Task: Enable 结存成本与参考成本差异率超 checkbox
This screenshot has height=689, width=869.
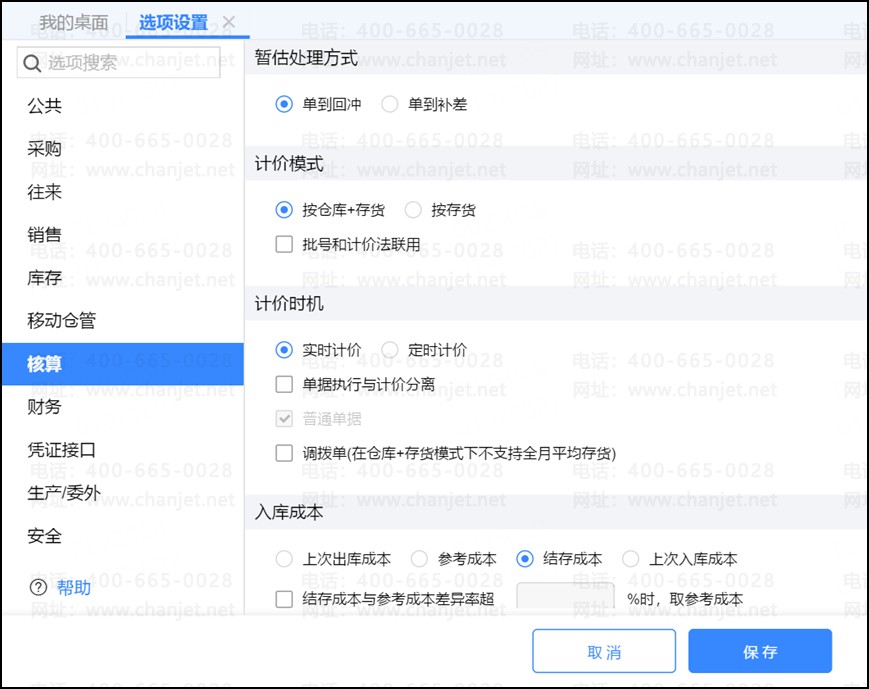Action: [284, 599]
